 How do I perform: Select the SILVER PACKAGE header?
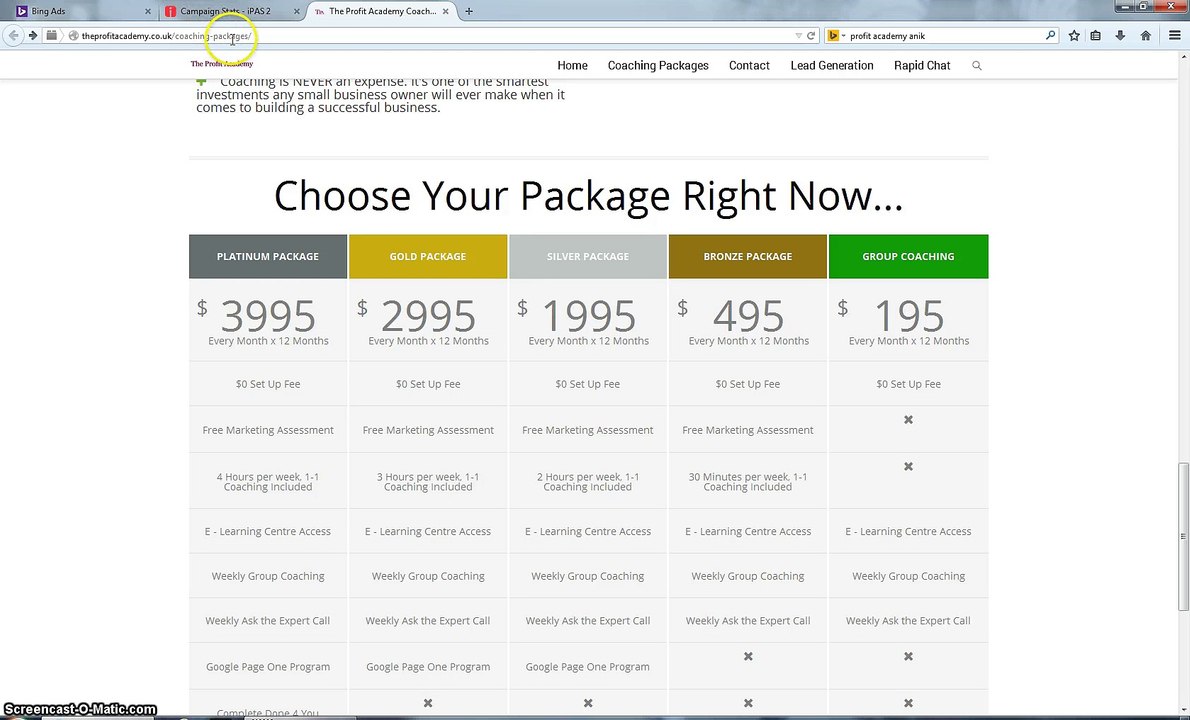(x=588, y=256)
